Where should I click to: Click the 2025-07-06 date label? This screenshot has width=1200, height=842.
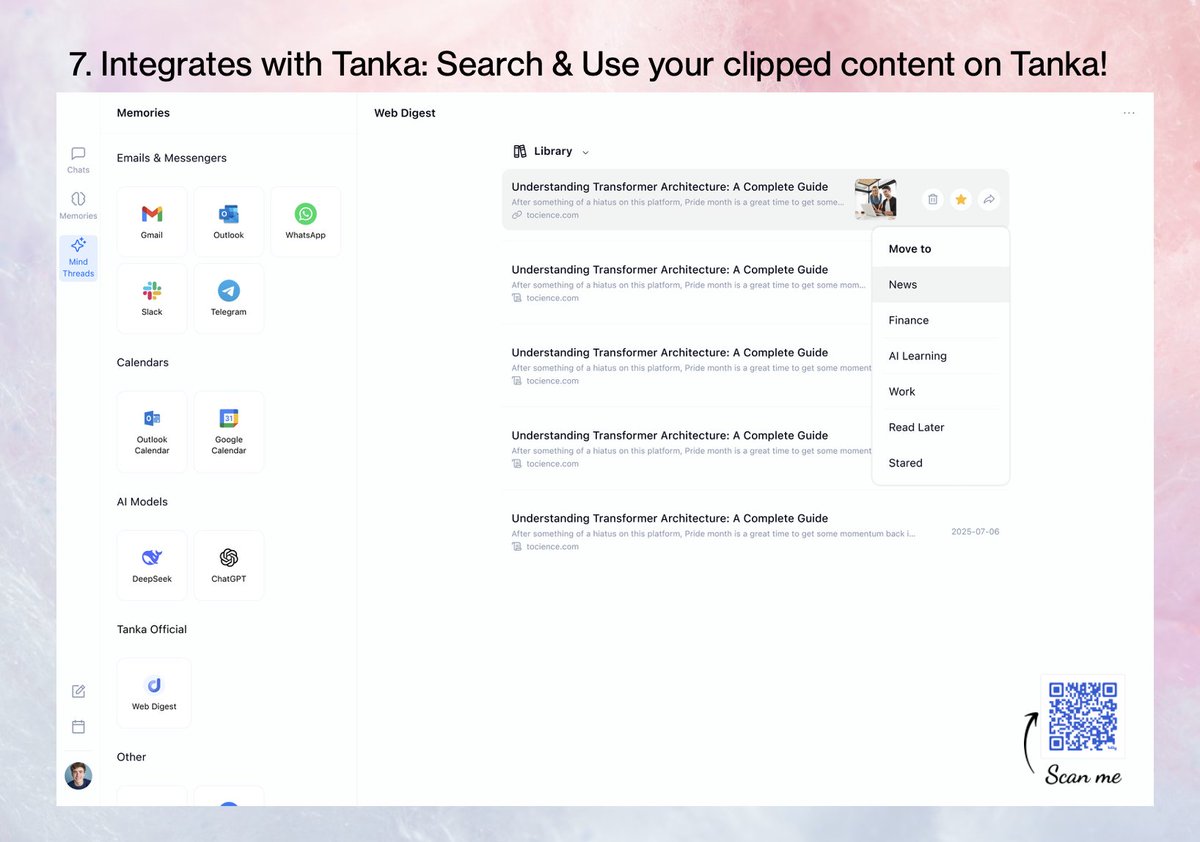975,532
